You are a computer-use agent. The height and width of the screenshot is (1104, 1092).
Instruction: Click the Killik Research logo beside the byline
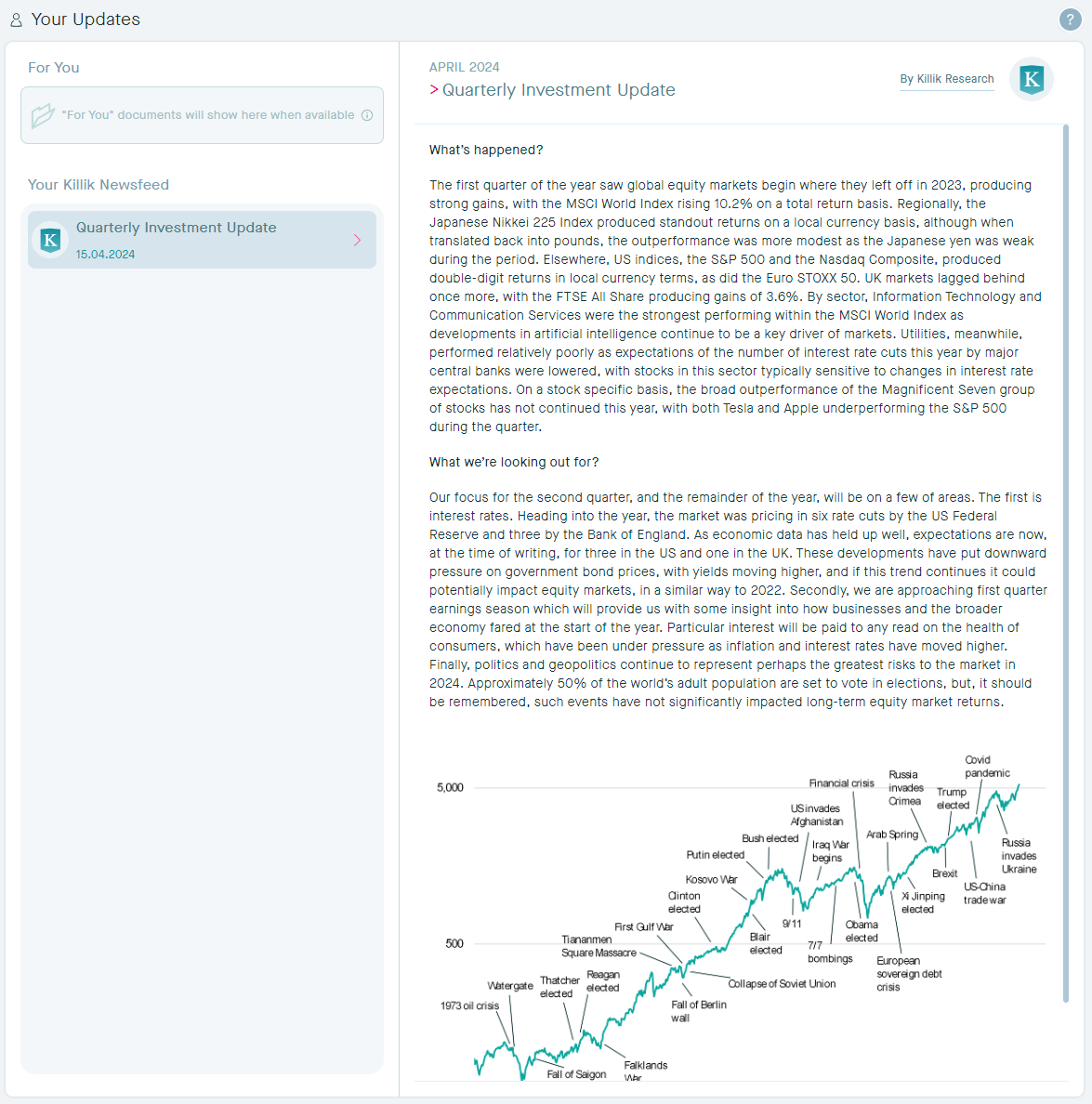pos(1031,80)
